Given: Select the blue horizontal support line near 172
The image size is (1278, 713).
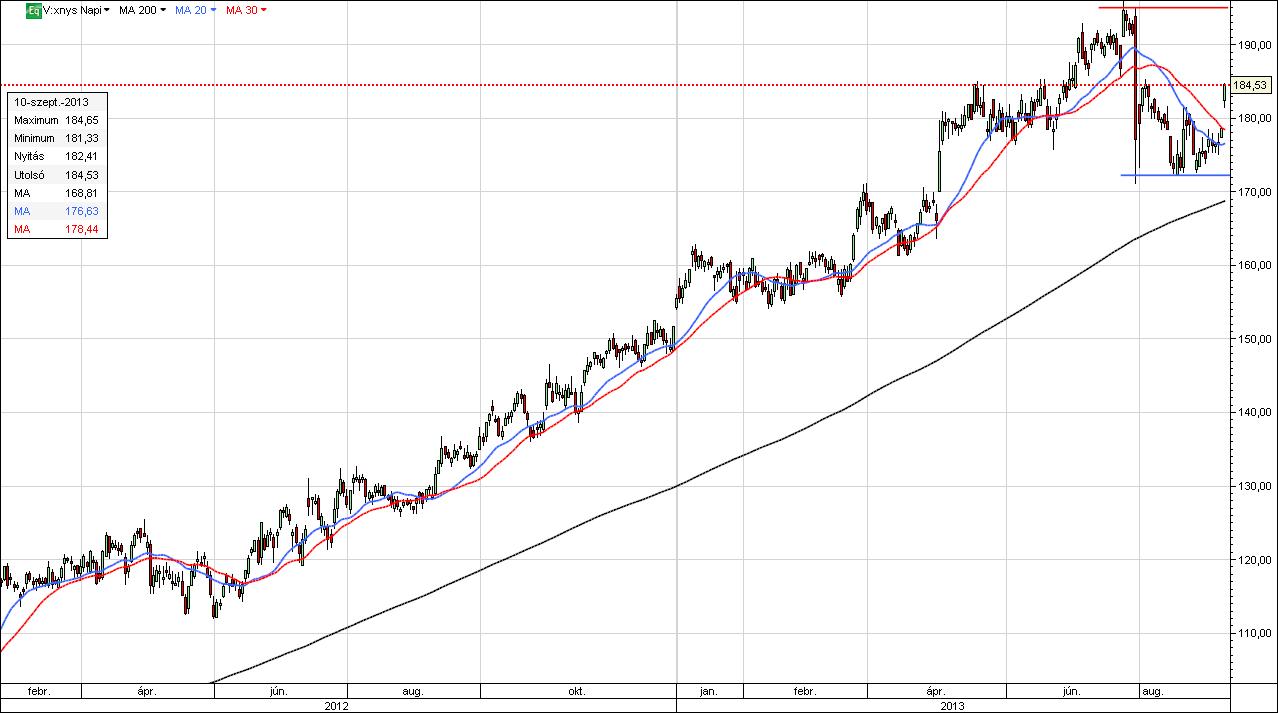Looking at the screenshot, I should (1176, 175).
